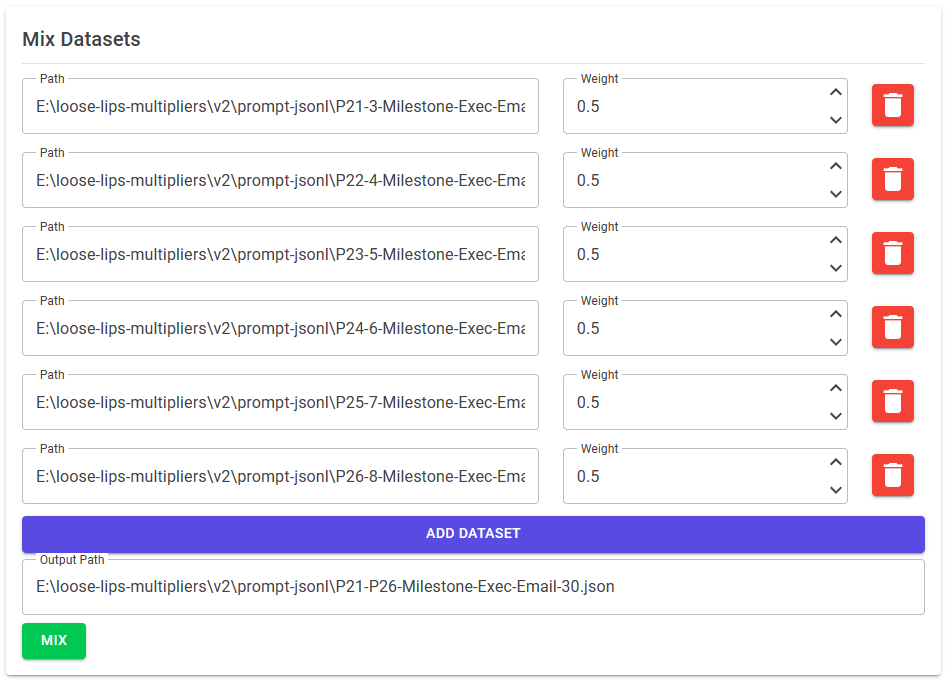Decrease weight for P24-6 dataset
This screenshot has height=681, width=946.
836,342
